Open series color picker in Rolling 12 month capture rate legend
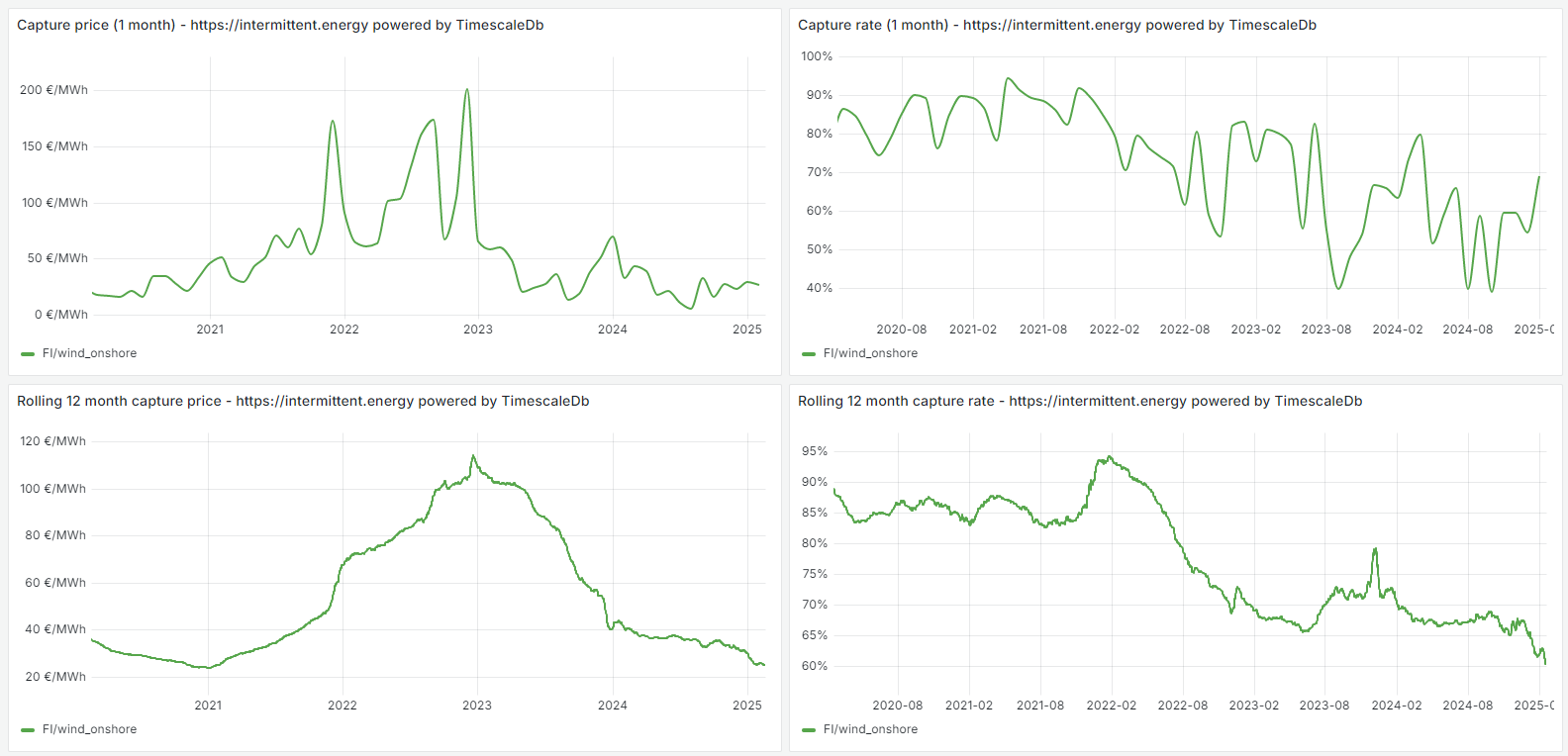Image resolution: width=1568 pixels, height=756 pixels. [x=809, y=729]
